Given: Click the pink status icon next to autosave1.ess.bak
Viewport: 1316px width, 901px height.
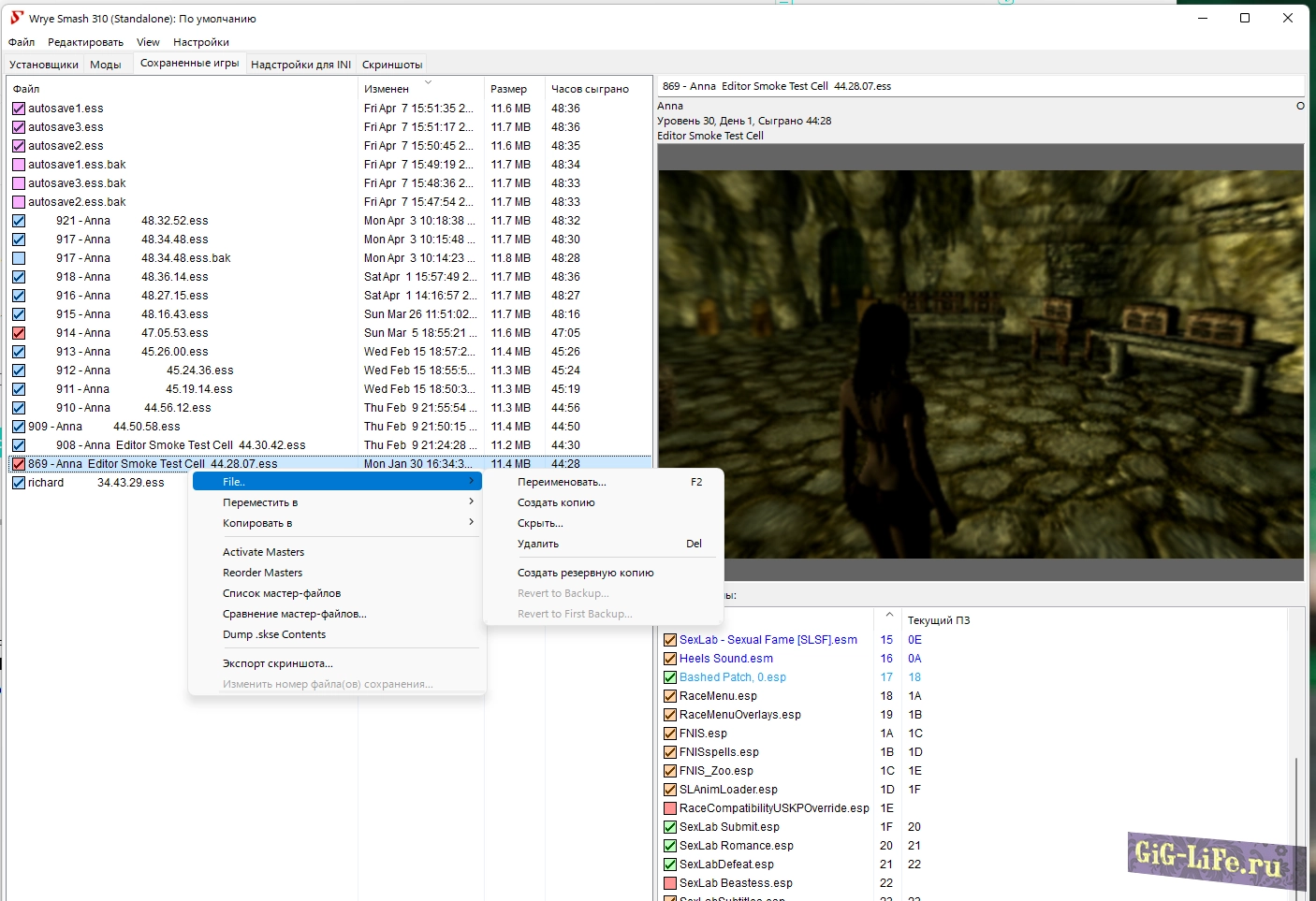Looking at the screenshot, I should (x=19, y=165).
